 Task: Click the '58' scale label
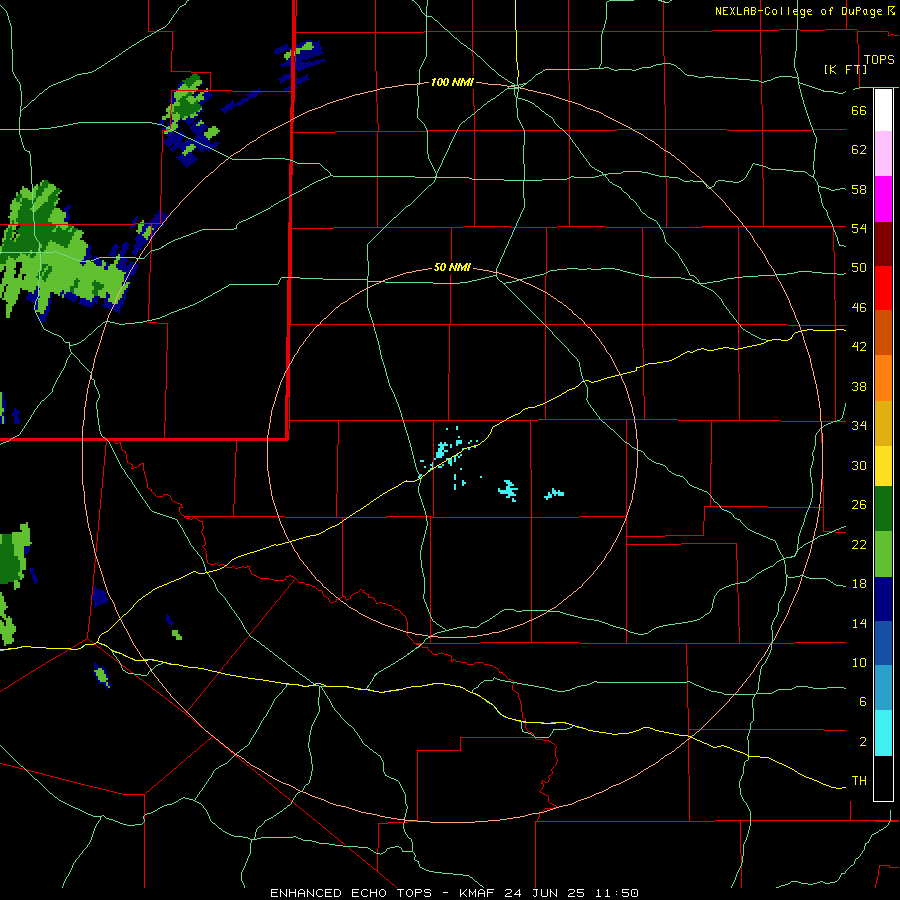pos(859,189)
